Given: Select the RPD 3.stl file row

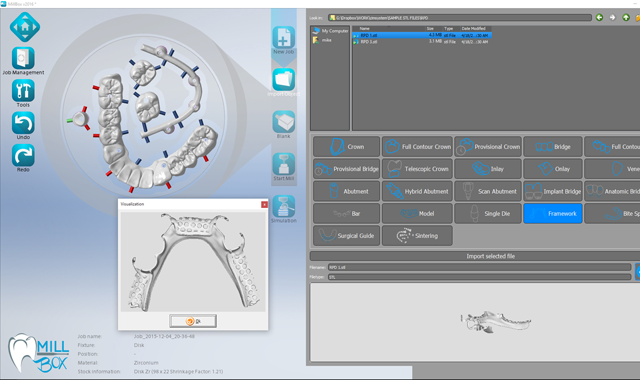Looking at the screenshot, I should pyautogui.click(x=422, y=42).
